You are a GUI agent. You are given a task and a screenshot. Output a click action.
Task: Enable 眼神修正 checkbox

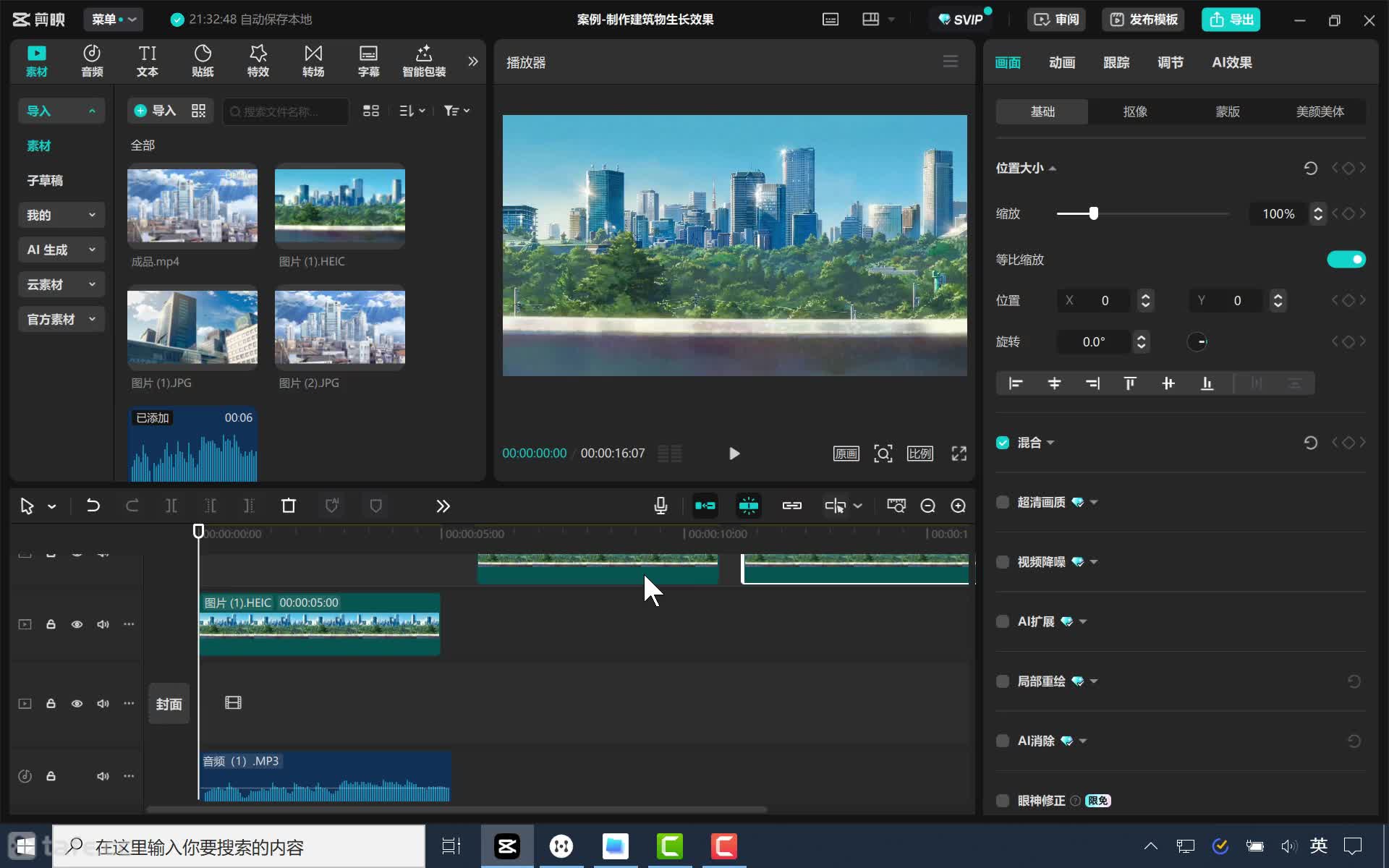(x=1003, y=801)
